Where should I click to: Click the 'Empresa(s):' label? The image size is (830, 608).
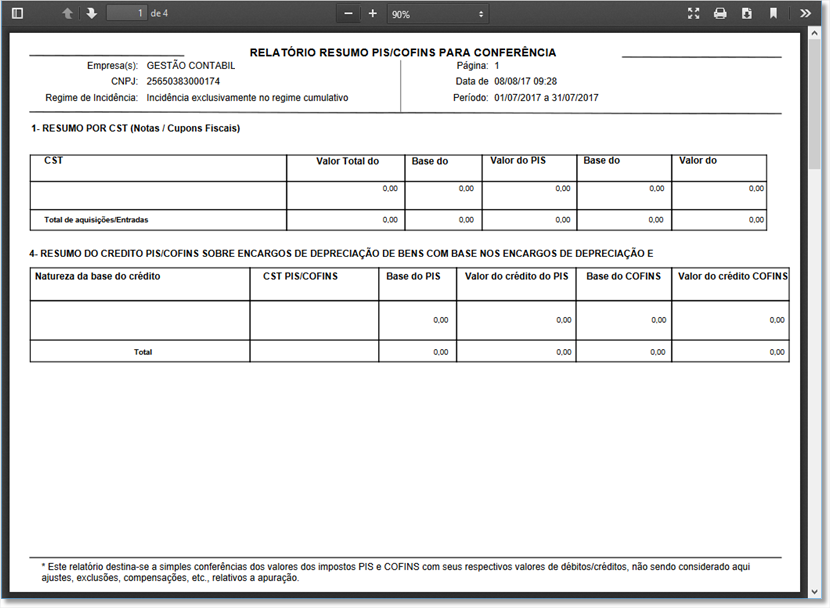[x=112, y=66]
